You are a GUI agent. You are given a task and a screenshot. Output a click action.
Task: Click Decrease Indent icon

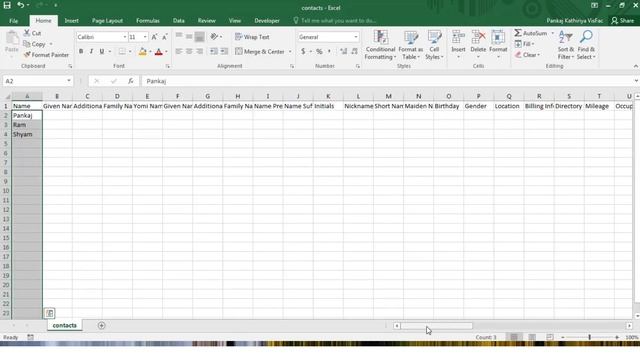click(213, 51)
